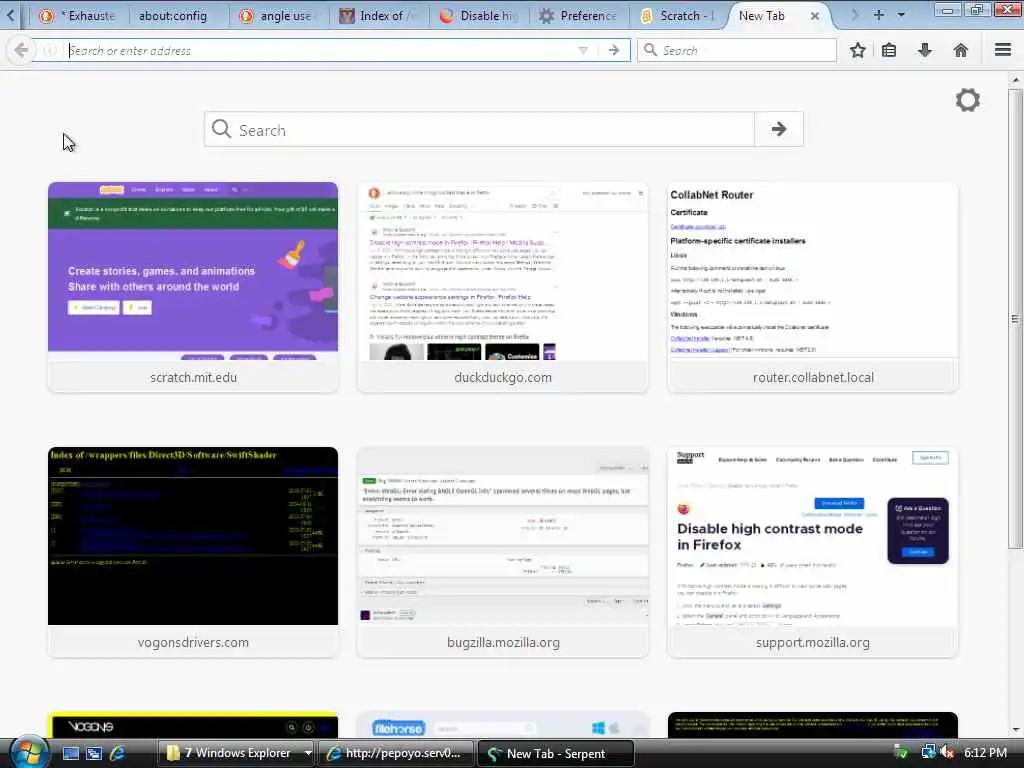This screenshot has width=1024, height=768.
Task: Click the network tray icon
Action: [x=928, y=752]
